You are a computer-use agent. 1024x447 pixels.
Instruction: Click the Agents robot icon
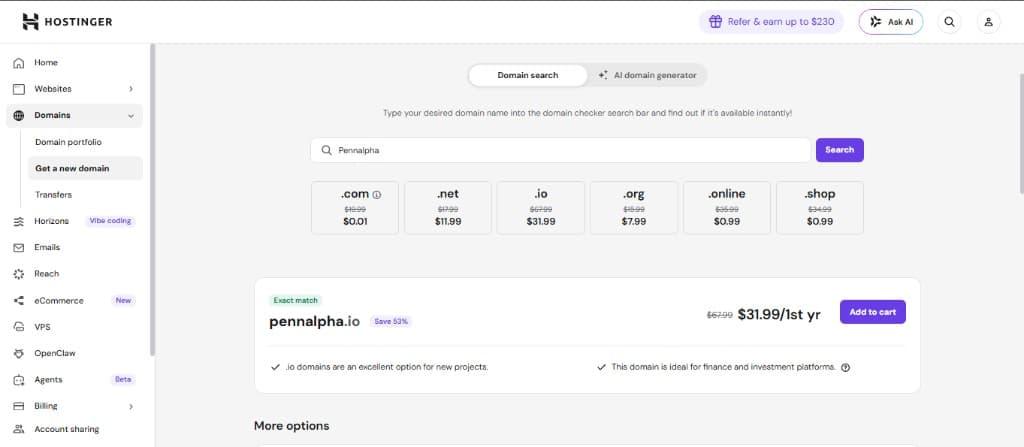point(19,380)
